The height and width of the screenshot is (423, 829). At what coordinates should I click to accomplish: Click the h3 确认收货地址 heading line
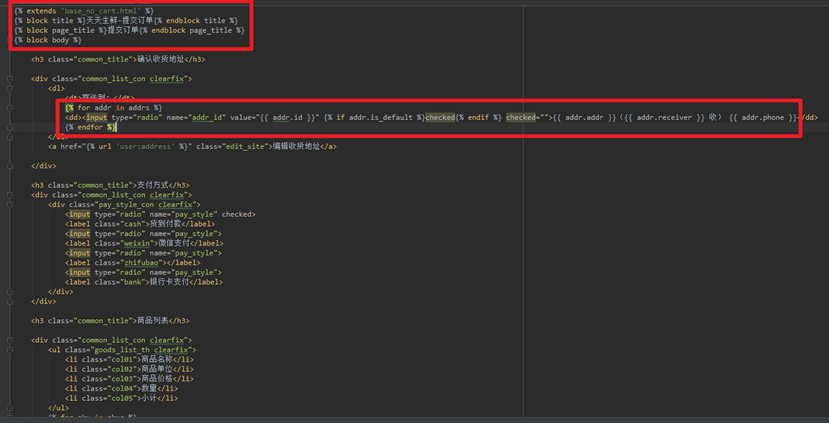[x=118, y=59]
